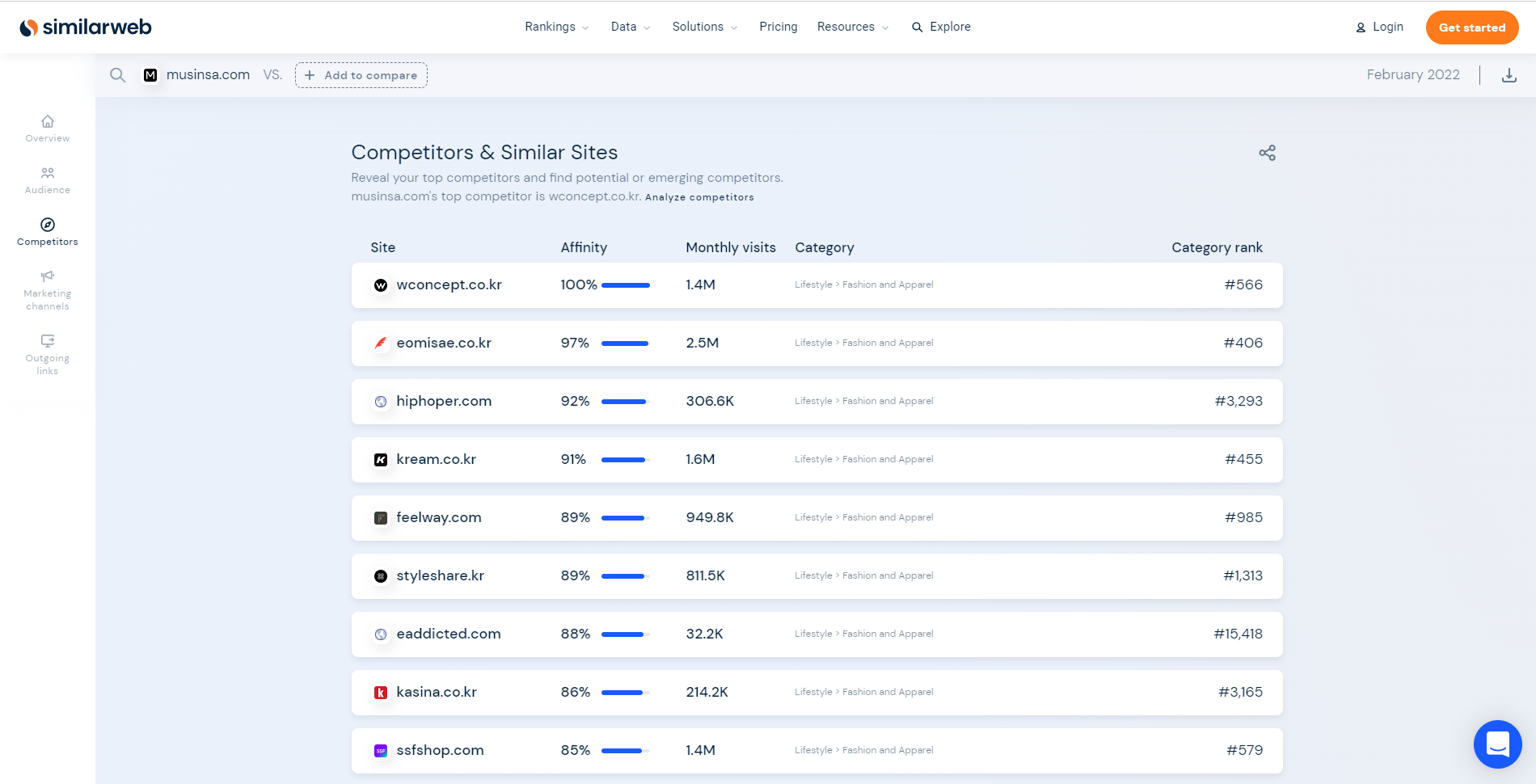Click the kasina.co.kr favicon
The width and height of the screenshot is (1536, 784).
(x=381, y=693)
